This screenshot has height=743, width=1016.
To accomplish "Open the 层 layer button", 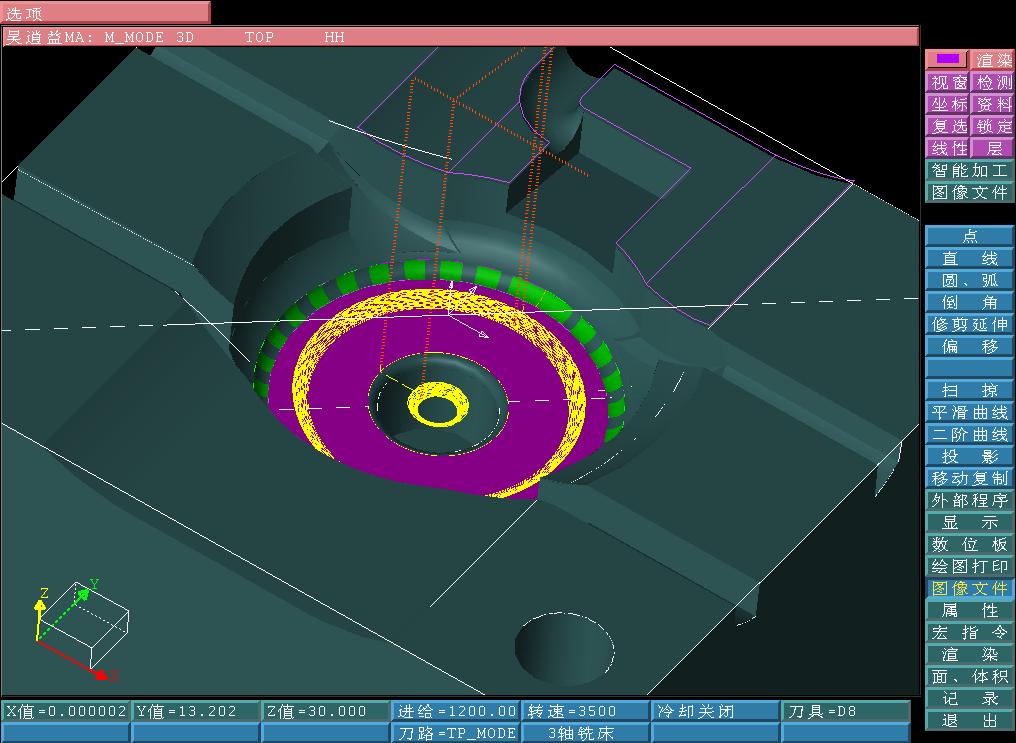I will (993, 148).
